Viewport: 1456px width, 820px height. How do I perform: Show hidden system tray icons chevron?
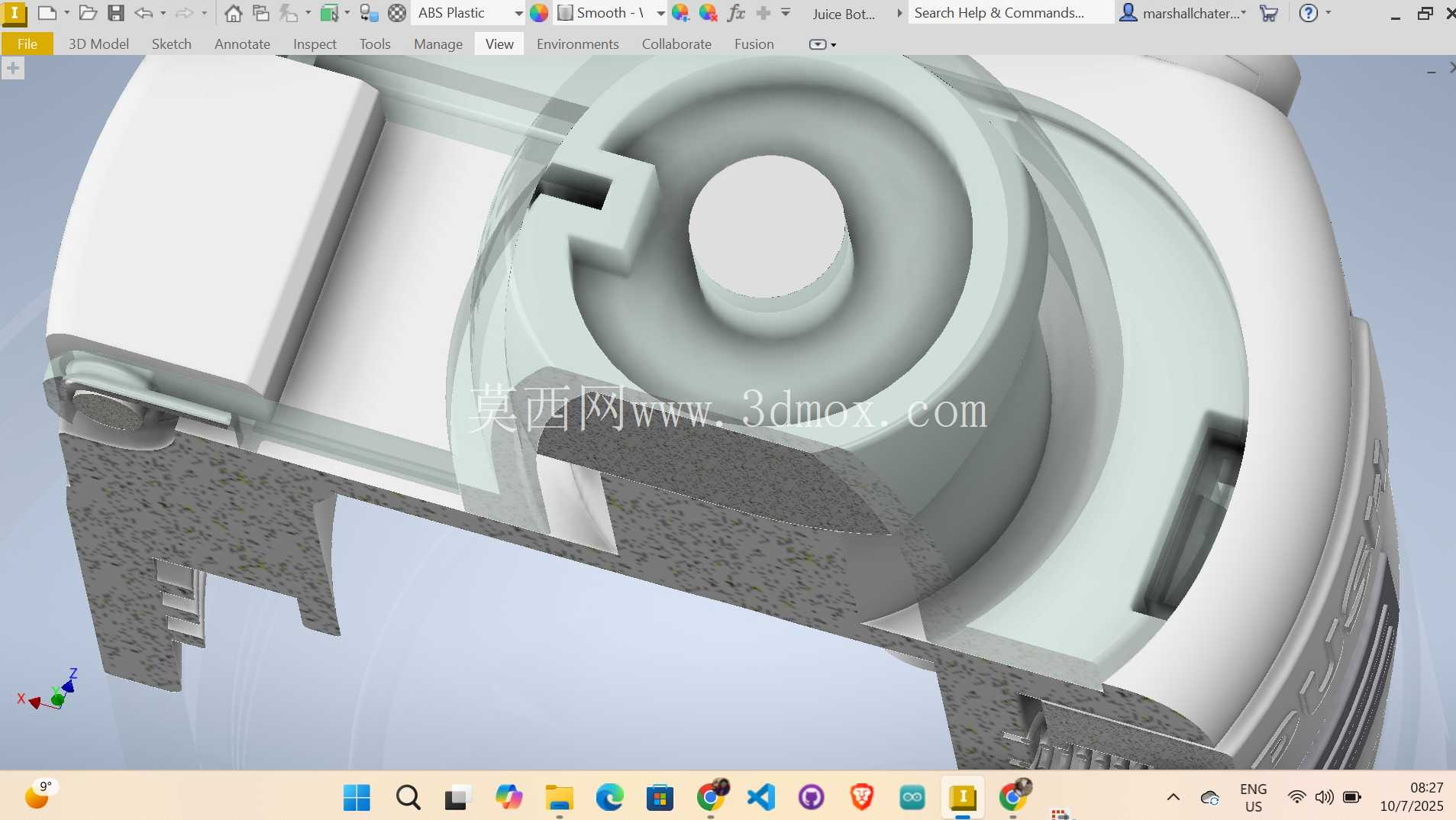(x=1174, y=797)
